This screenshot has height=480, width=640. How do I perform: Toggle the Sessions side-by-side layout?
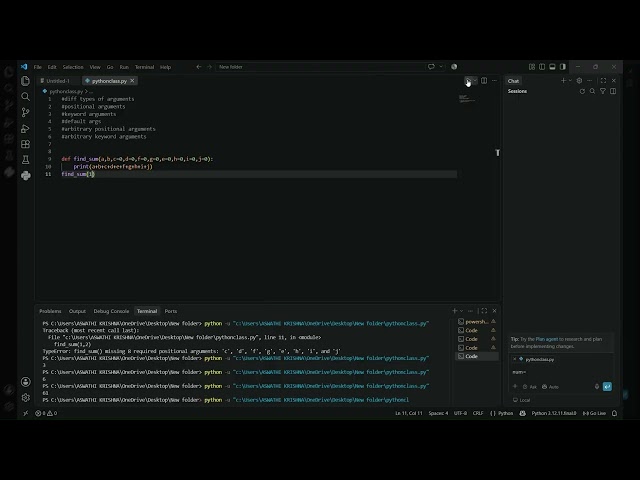click(613, 91)
